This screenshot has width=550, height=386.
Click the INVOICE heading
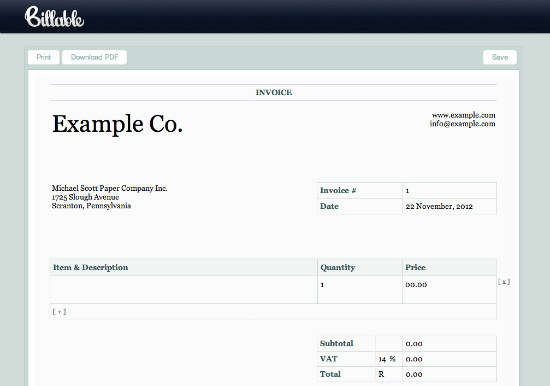[274, 92]
